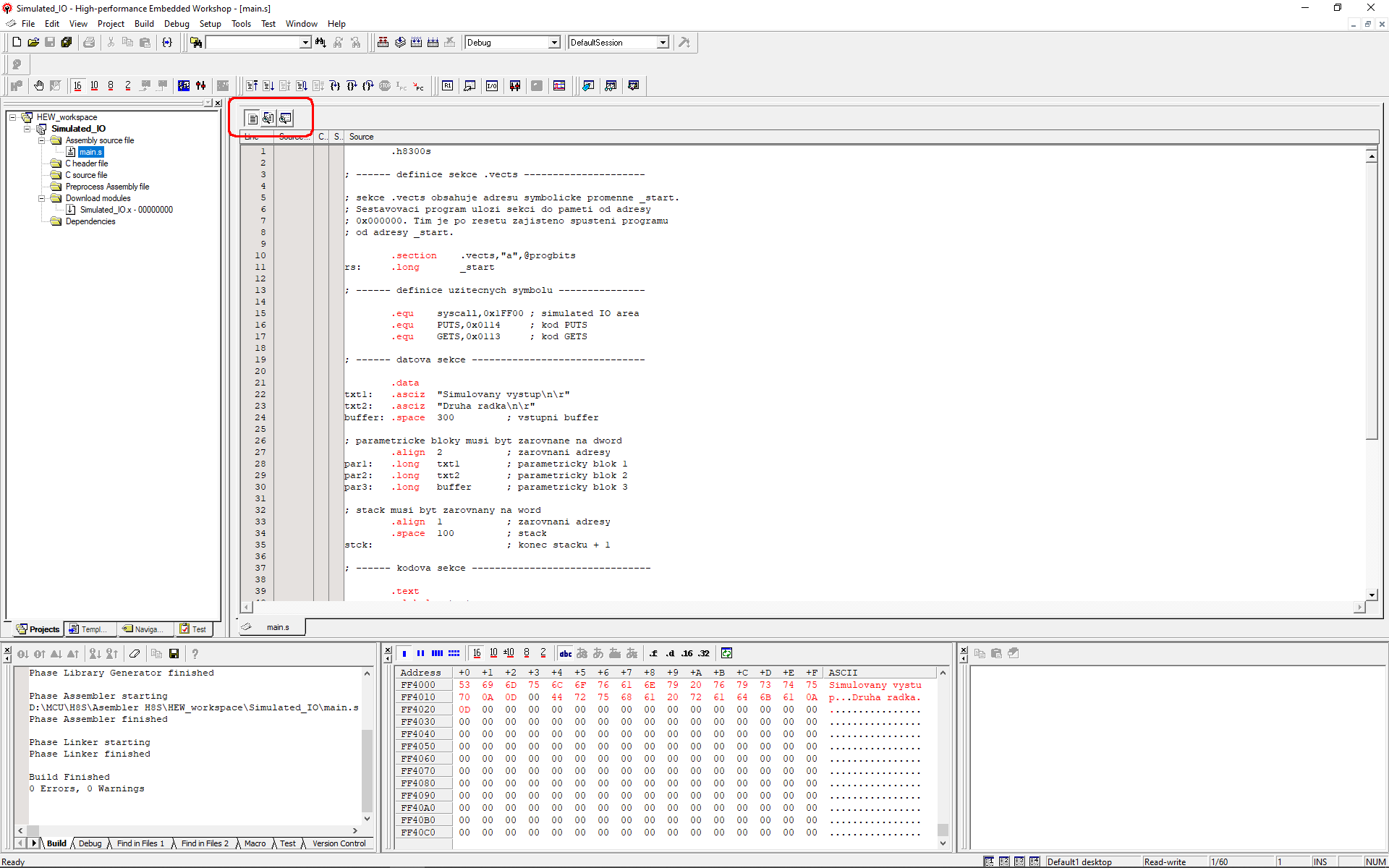Open the Registers (R1) window icon
This screenshot has width=1389, height=868.
pyautogui.click(x=448, y=86)
